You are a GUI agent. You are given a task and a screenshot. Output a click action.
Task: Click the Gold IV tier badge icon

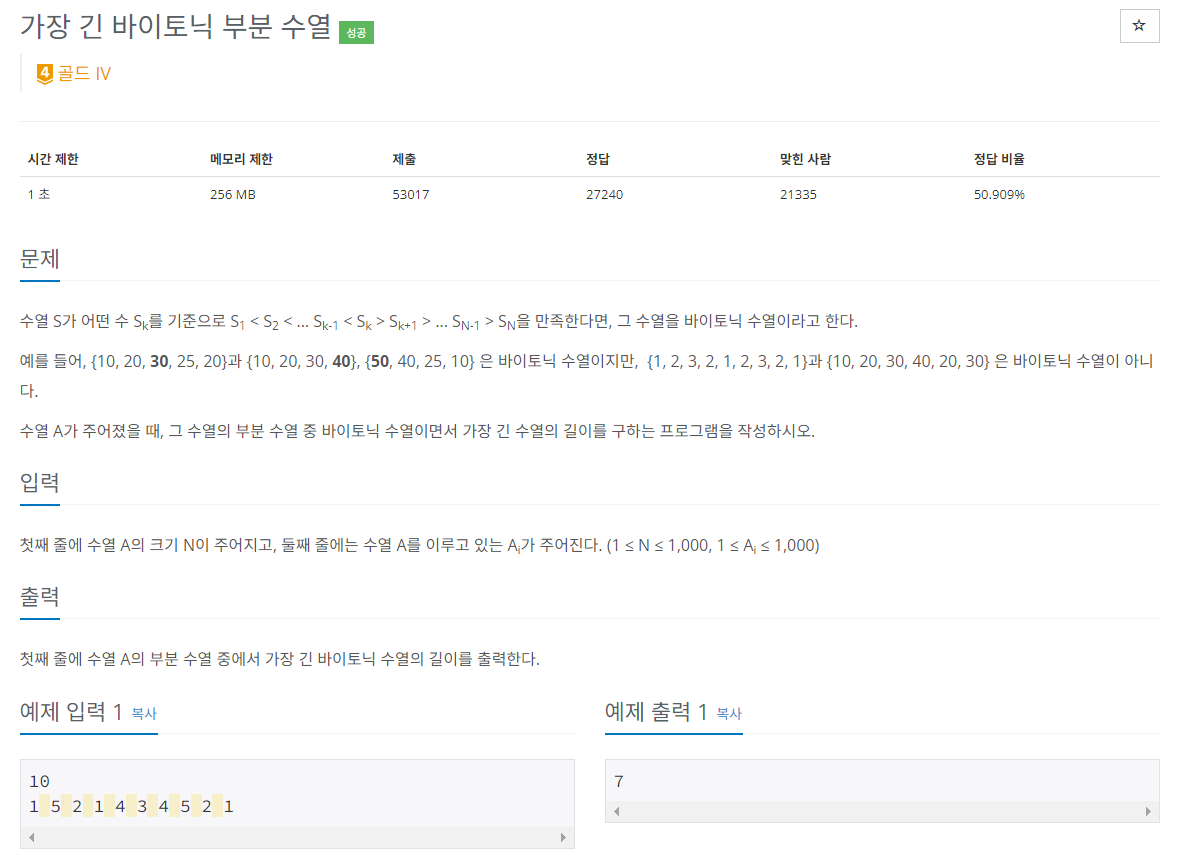point(43,72)
